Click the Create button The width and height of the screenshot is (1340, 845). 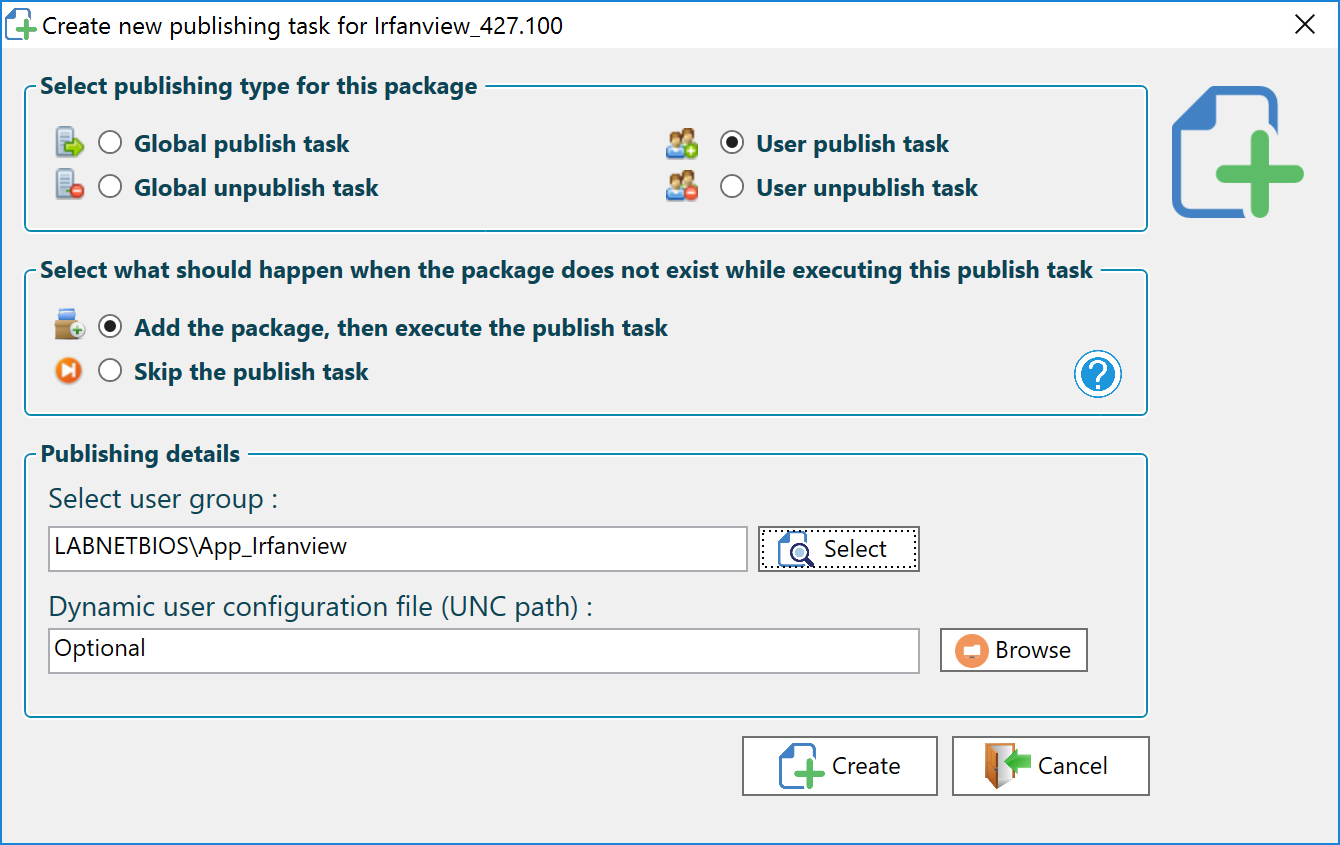(839, 766)
